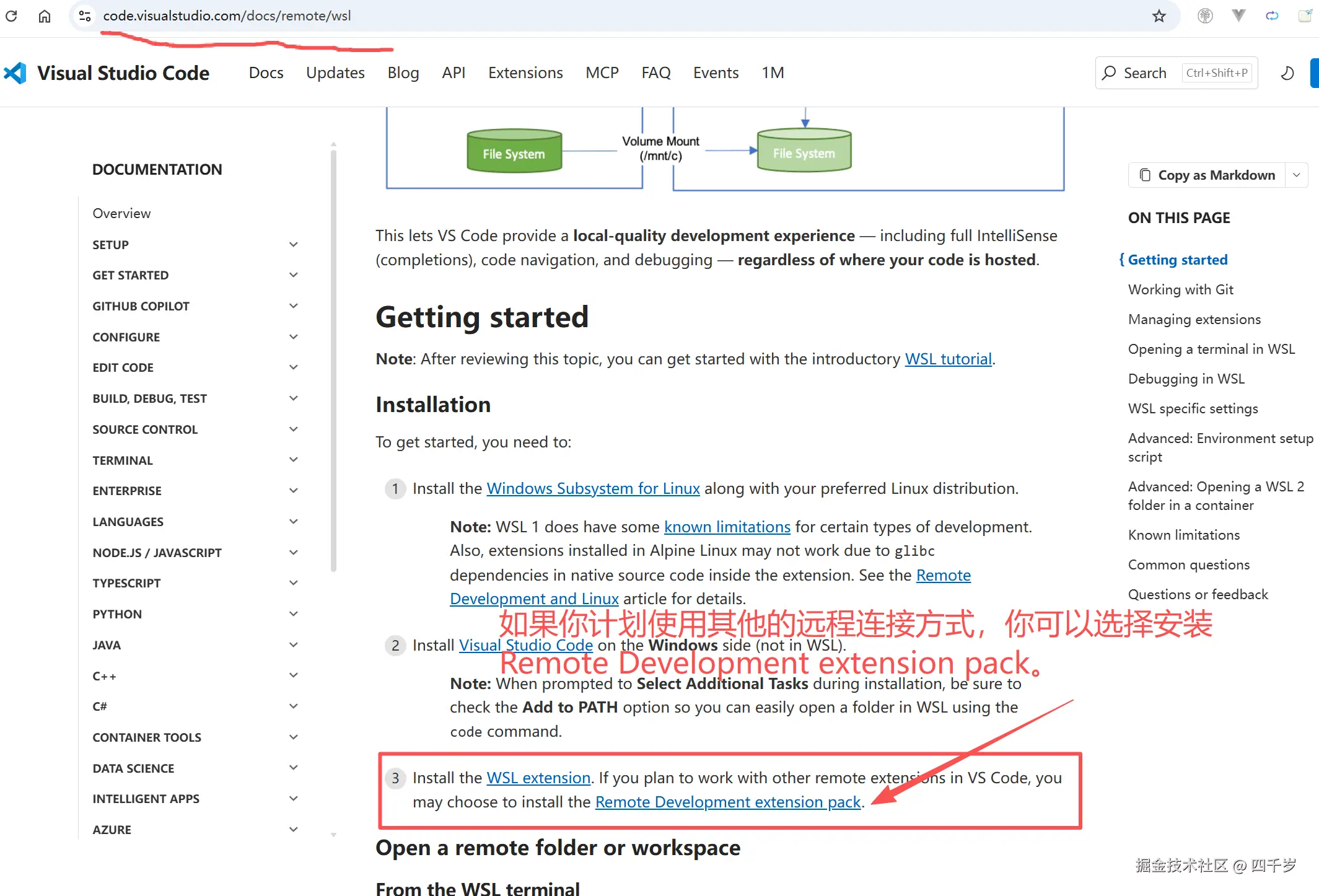Viewport: 1319px width, 896px height.
Task: Click the site information icon beside URL
Action: pyautogui.click(x=85, y=16)
